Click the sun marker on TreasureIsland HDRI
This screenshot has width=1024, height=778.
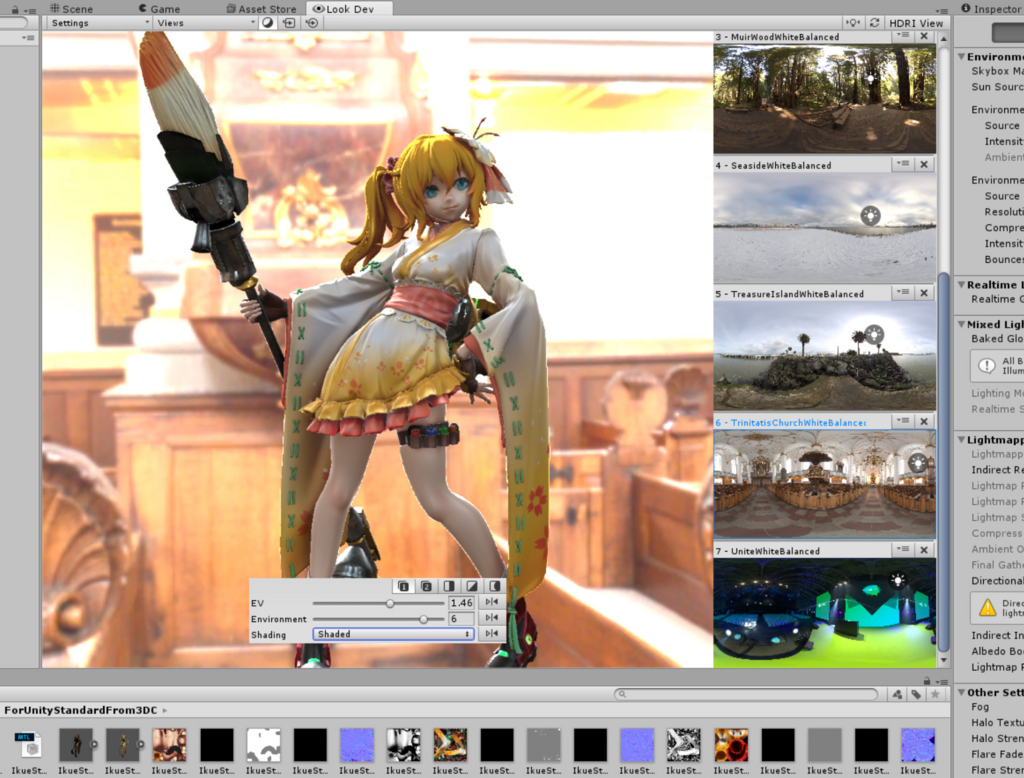point(874,334)
